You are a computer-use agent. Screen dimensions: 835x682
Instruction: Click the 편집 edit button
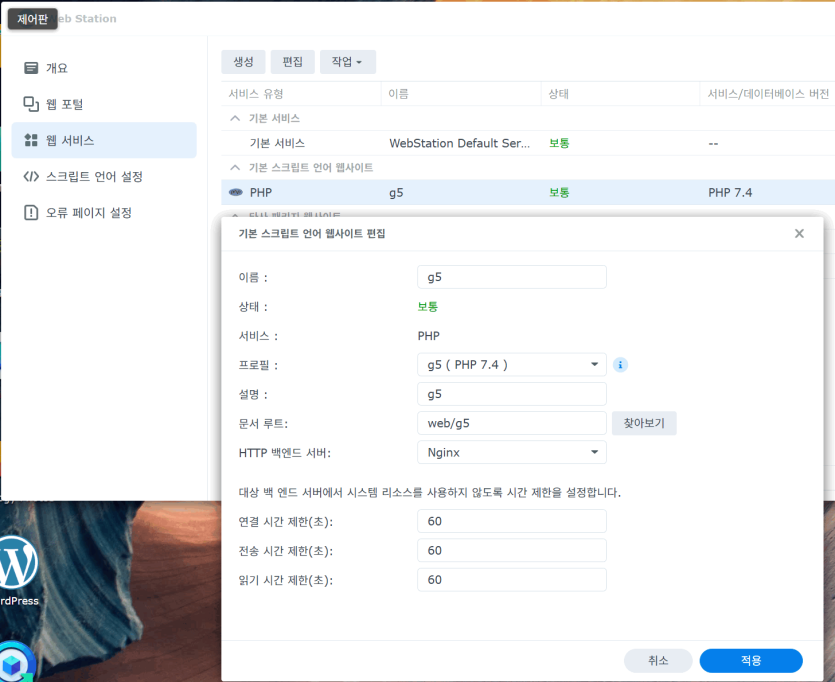292,62
